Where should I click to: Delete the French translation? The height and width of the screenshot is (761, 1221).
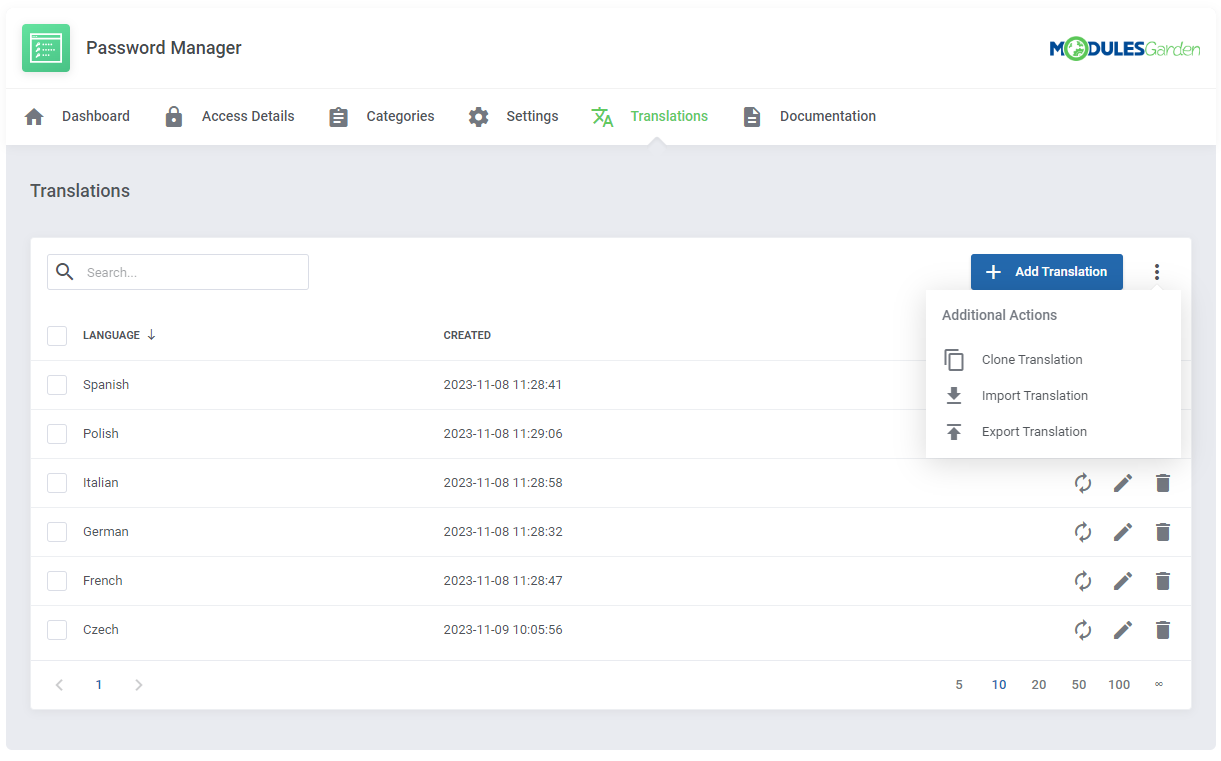click(x=1163, y=581)
